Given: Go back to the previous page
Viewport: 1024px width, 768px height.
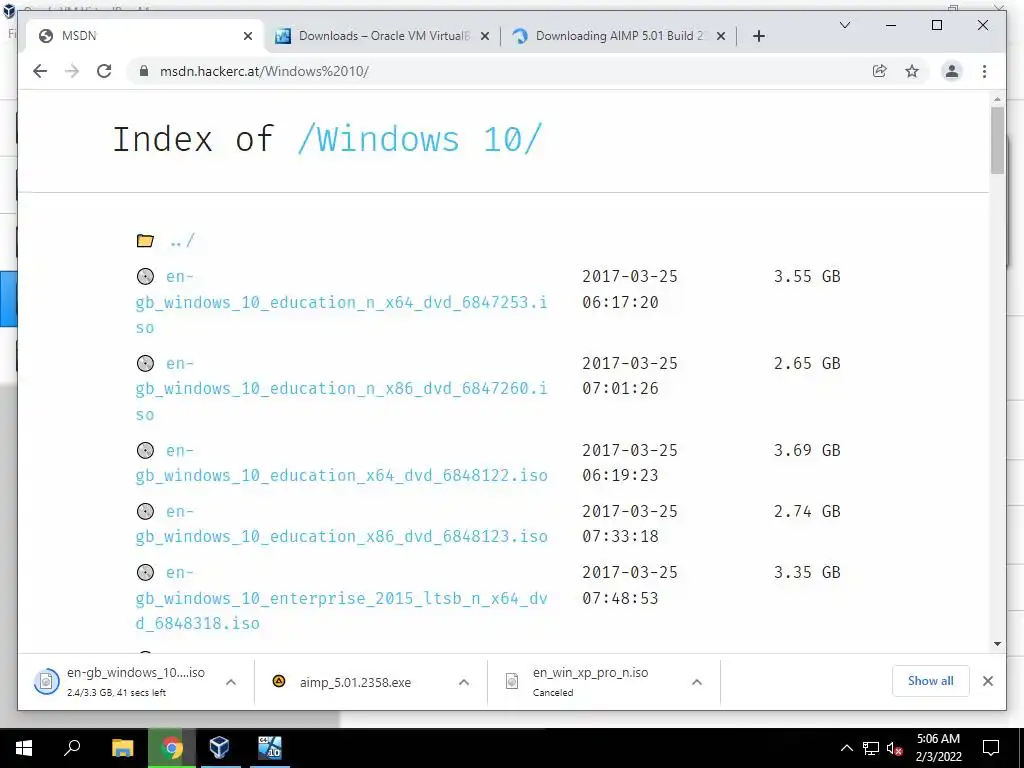Looking at the screenshot, I should 40,71.
